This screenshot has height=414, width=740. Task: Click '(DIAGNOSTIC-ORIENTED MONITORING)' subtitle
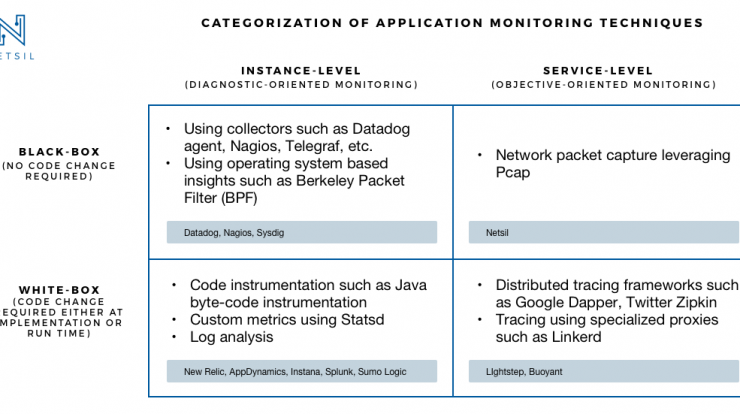[301, 84]
